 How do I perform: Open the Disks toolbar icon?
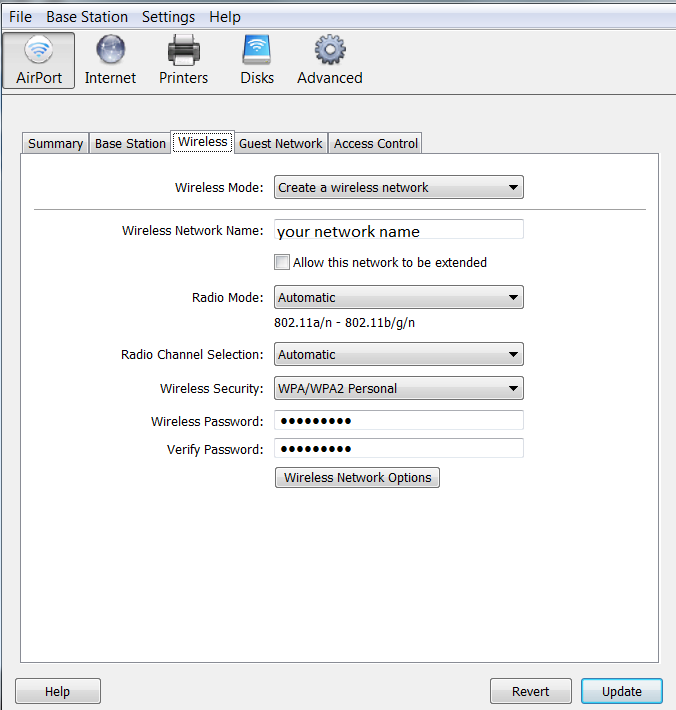(257, 60)
